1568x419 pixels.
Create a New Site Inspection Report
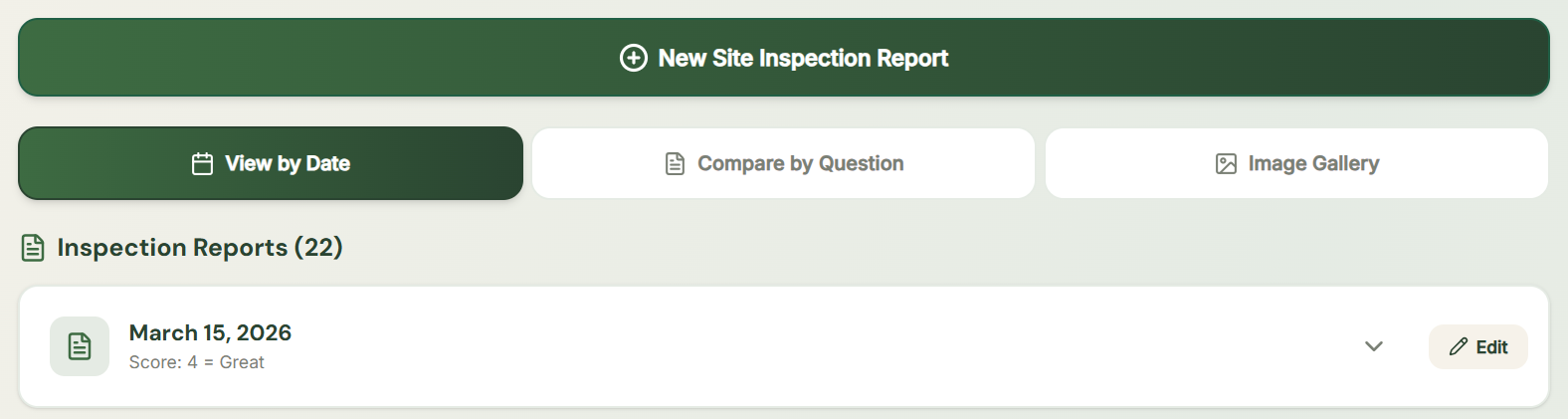pos(784,58)
